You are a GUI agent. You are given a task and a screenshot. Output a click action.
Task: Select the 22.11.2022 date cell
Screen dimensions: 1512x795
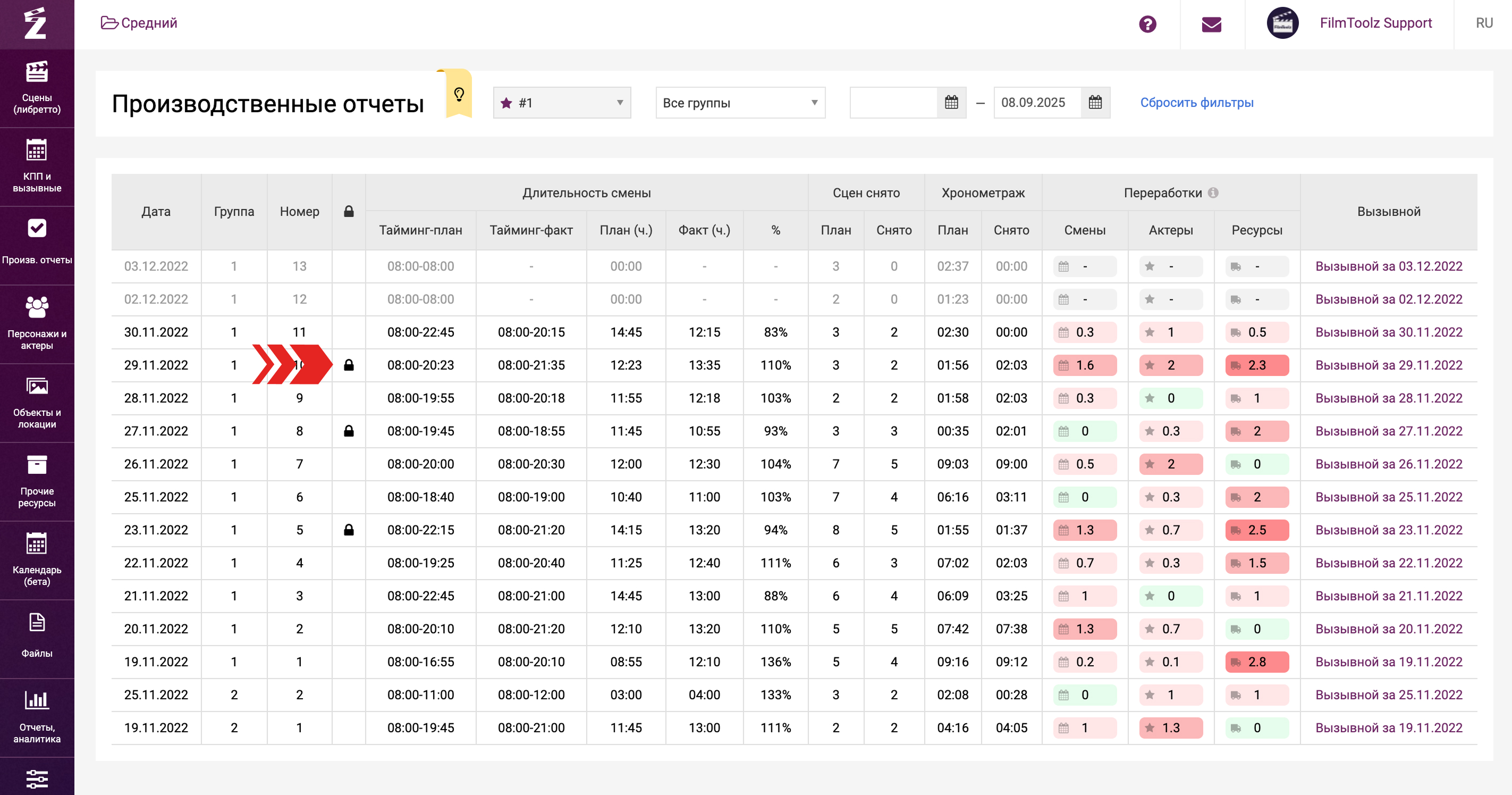156,563
